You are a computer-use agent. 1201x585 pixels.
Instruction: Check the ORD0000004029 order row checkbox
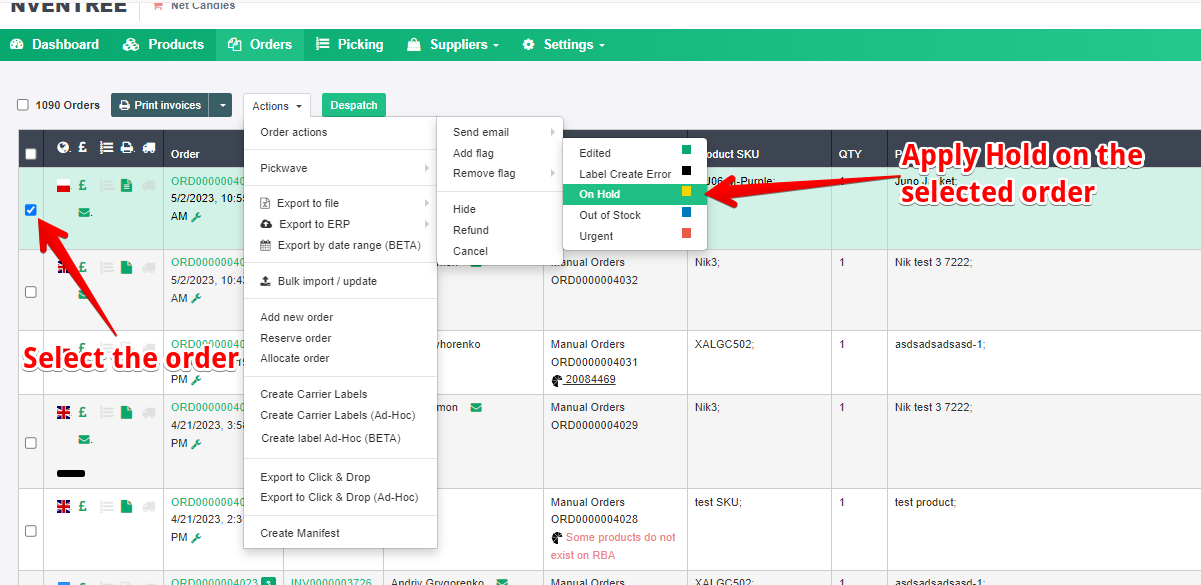pos(31,443)
